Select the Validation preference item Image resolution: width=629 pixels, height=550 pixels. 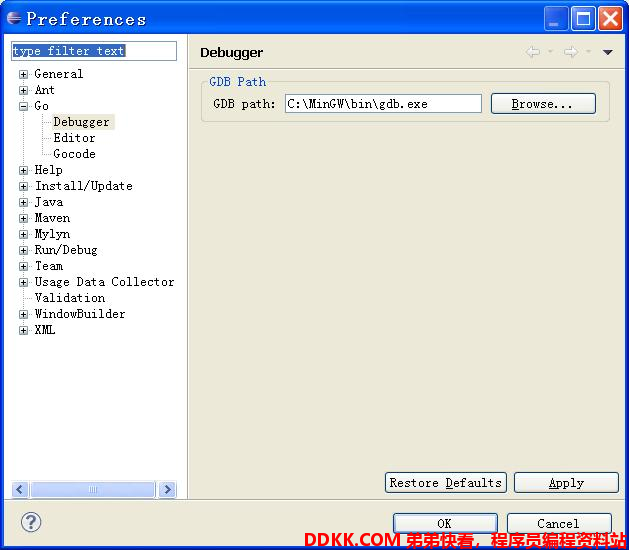70,298
